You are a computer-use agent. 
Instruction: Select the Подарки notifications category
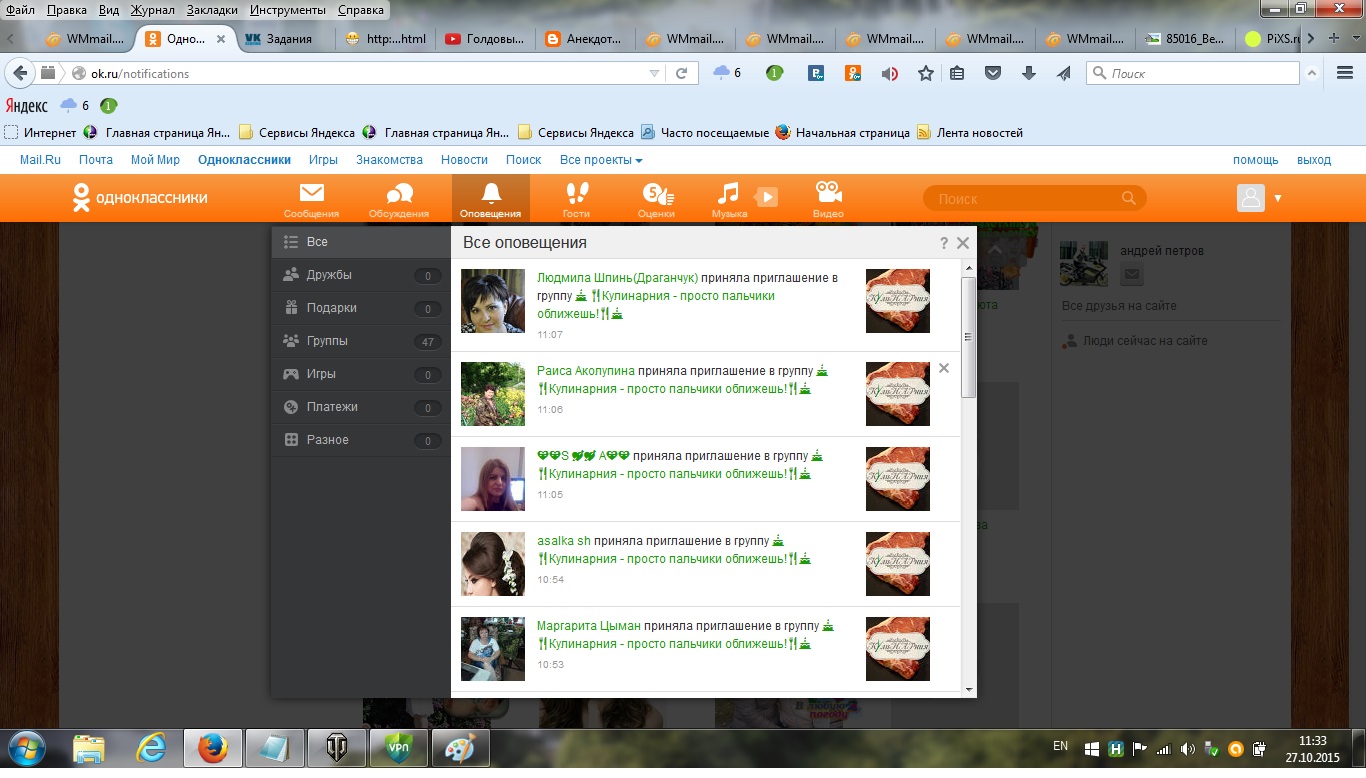click(361, 308)
